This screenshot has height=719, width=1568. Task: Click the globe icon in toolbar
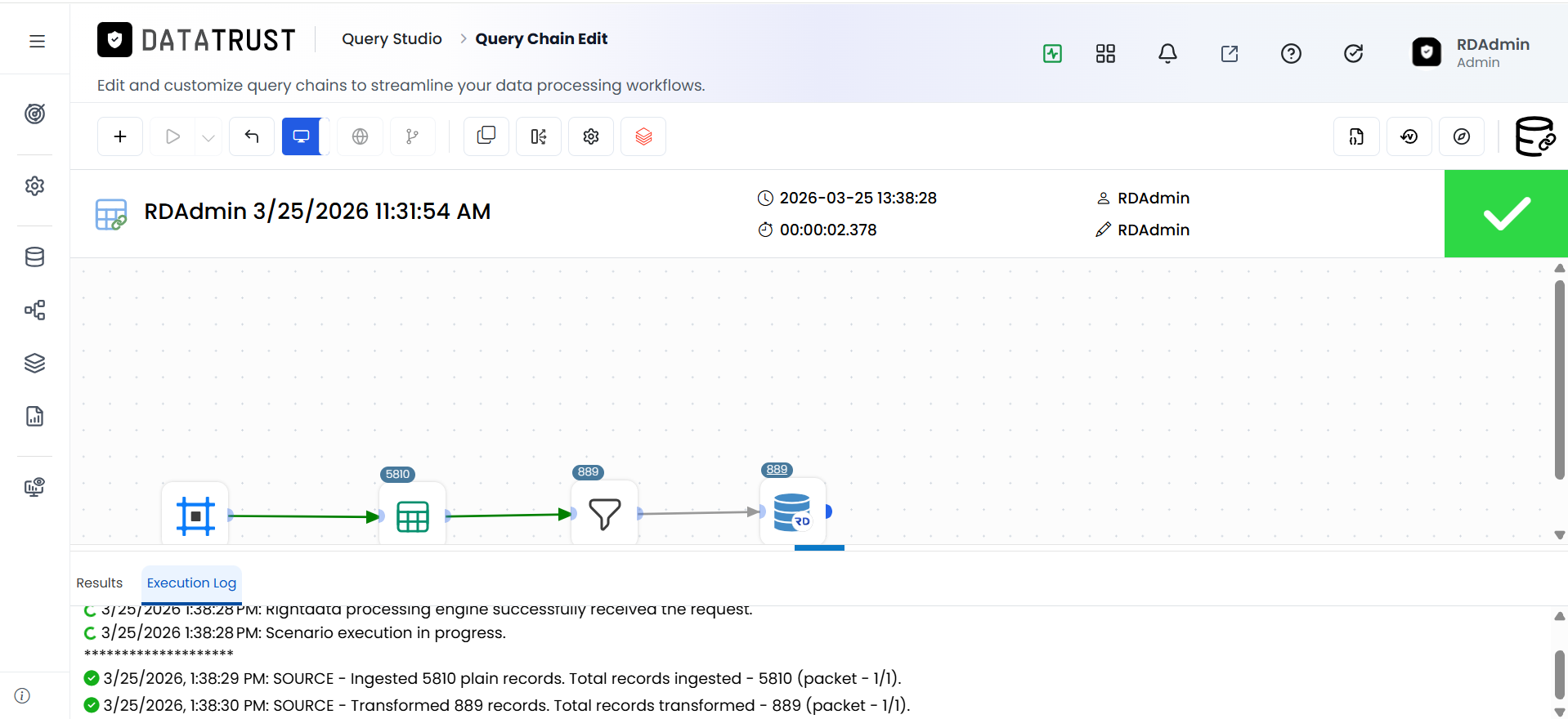pyautogui.click(x=360, y=136)
